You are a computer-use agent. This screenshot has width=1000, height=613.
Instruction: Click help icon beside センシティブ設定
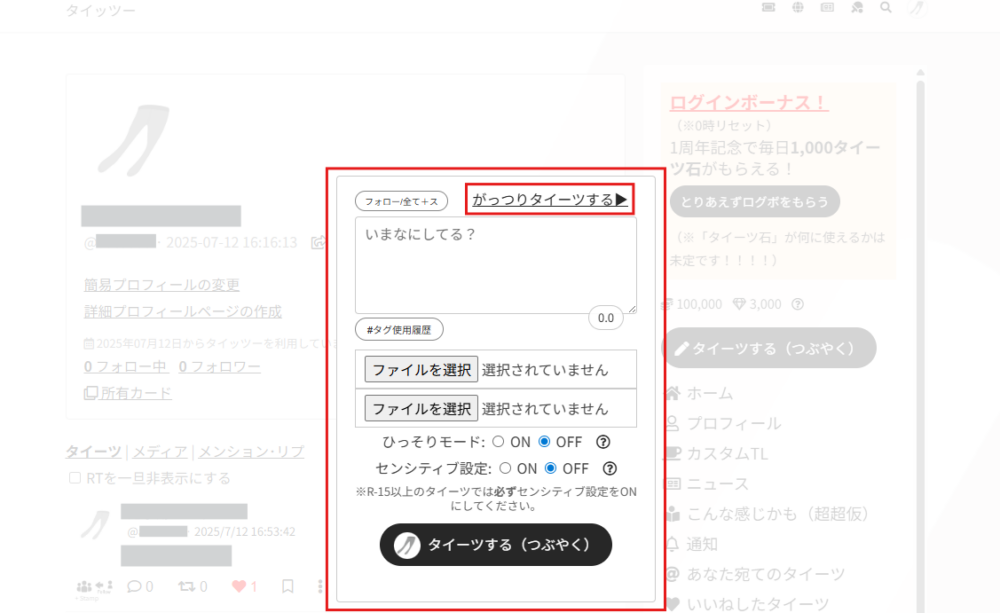[610, 468]
